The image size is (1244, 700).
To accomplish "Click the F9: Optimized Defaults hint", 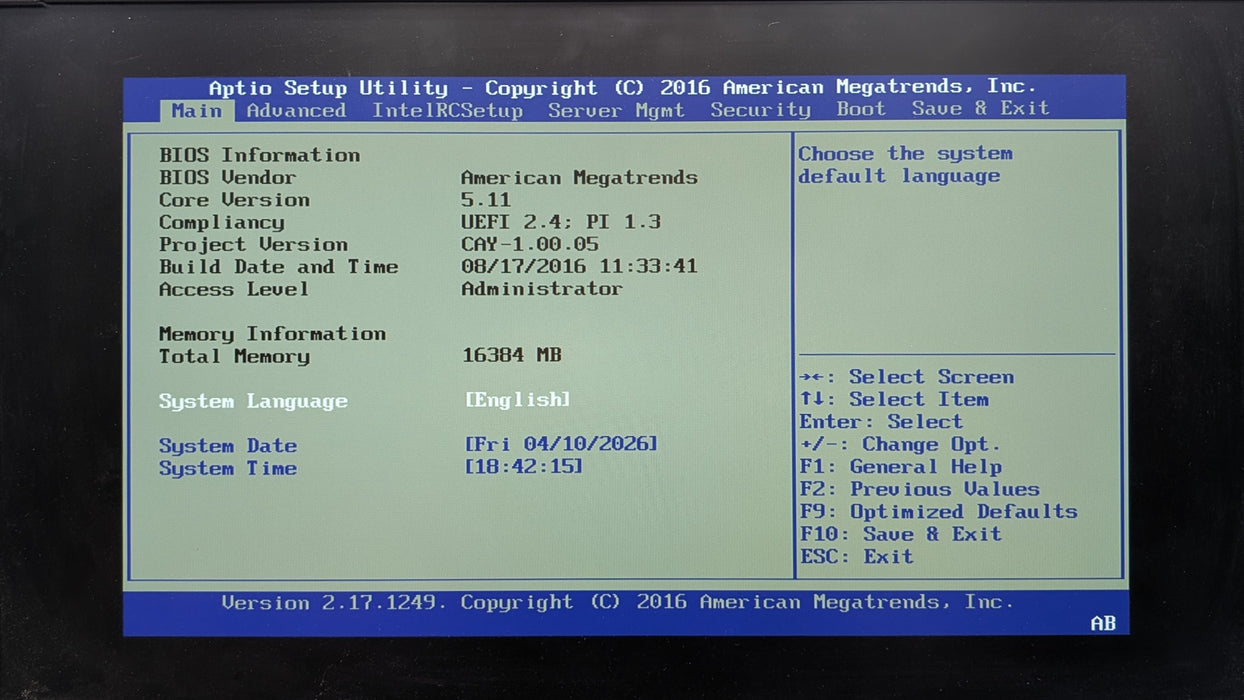I will point(939,511).
